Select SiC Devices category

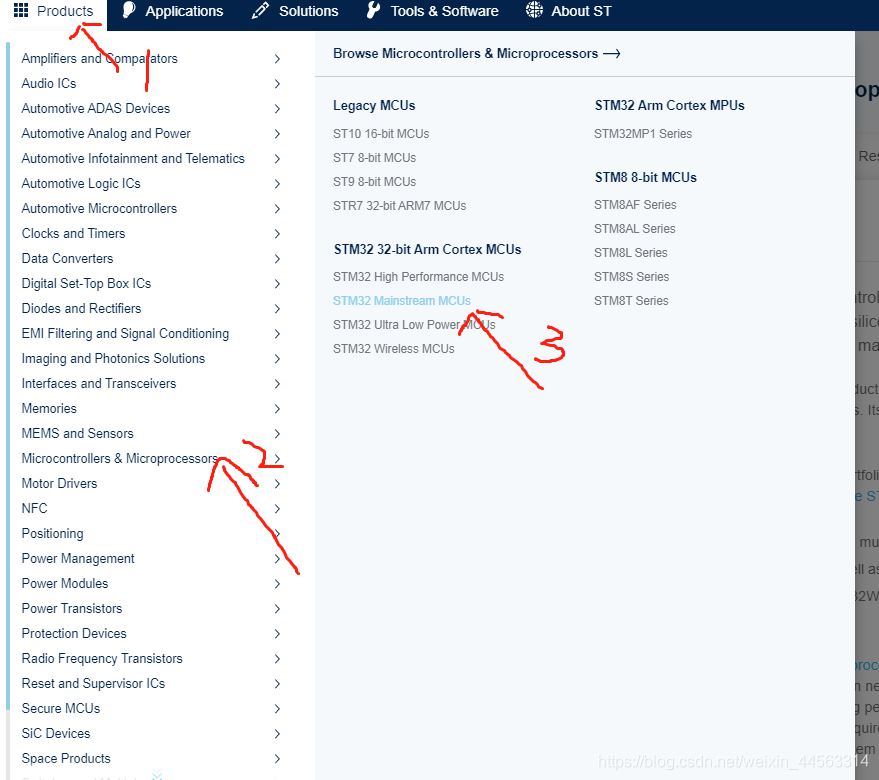pyautogui.click(x=55, y=733)
